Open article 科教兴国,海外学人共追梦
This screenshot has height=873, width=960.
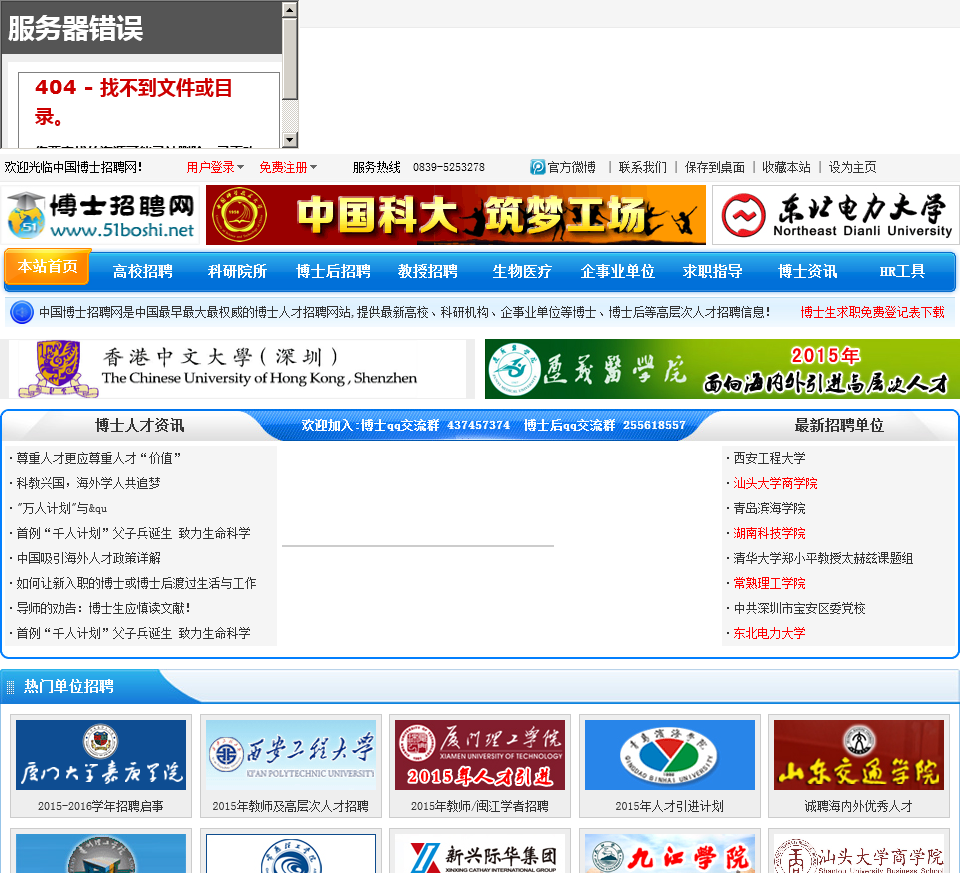(88, 483)
